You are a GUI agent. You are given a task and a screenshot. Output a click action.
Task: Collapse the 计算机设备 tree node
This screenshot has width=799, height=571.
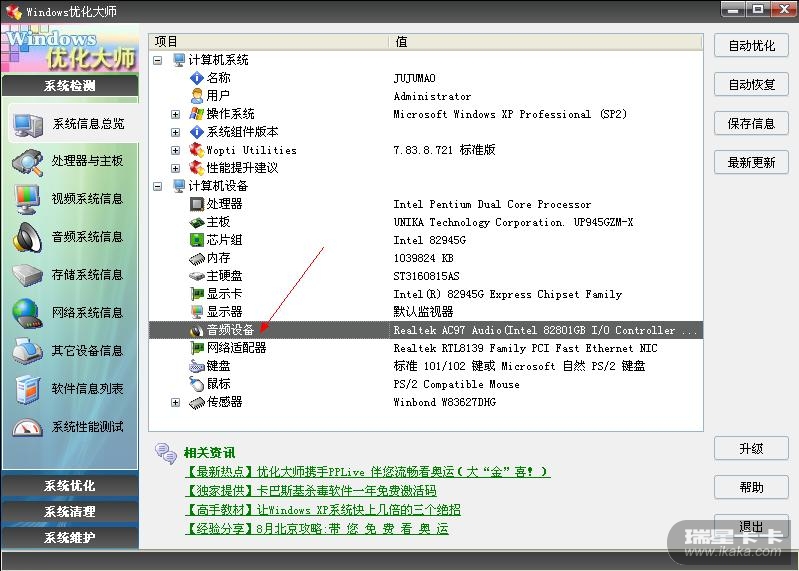158,186
